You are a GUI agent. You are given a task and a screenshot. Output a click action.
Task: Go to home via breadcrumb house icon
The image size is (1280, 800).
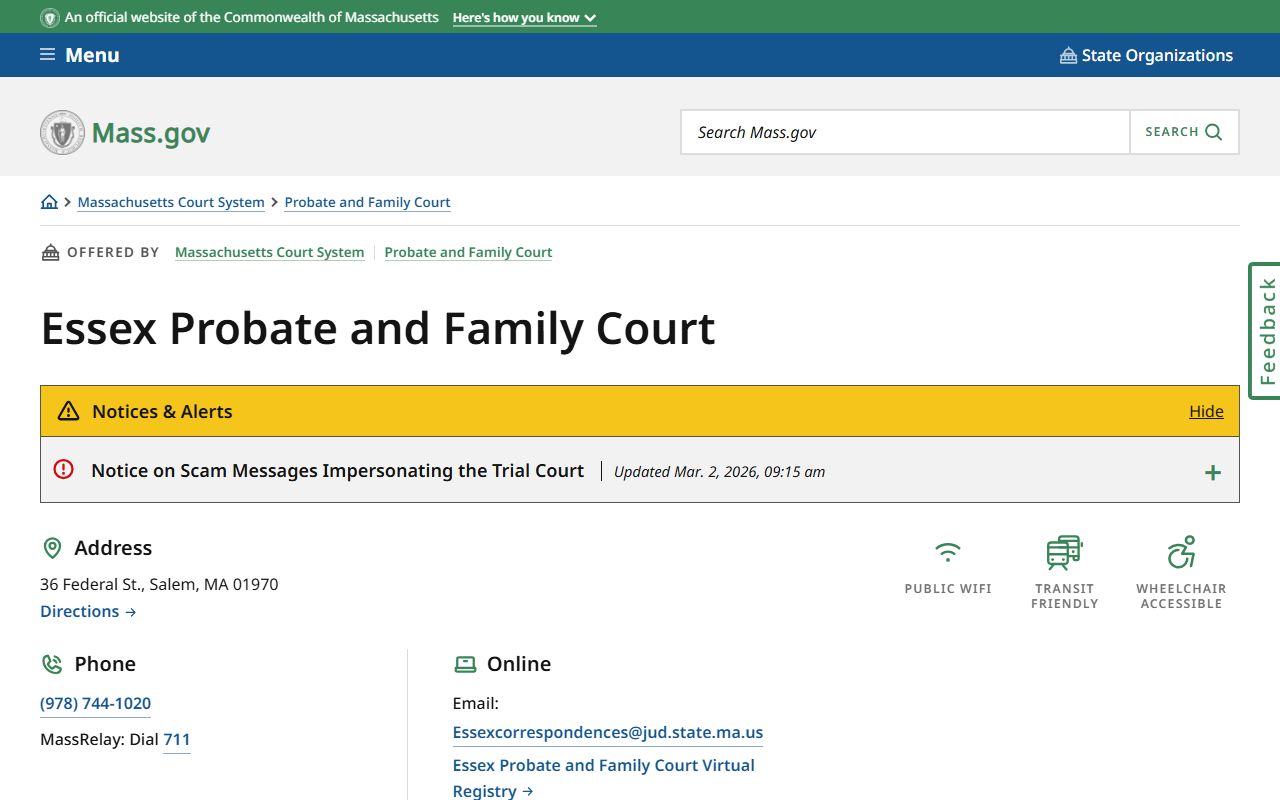(x=49, y=202)
